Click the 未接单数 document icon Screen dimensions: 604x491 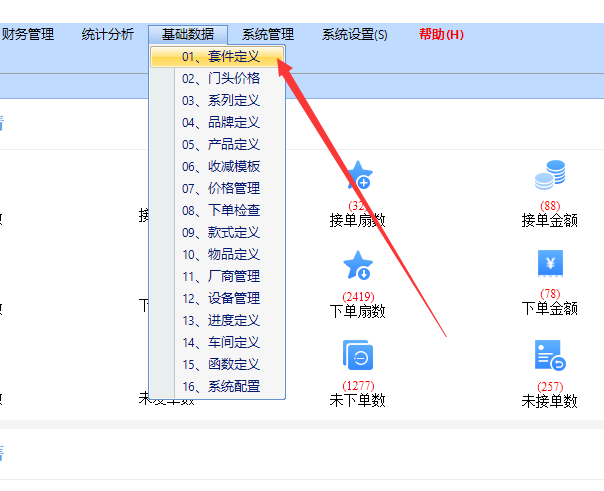click(549, 356)
